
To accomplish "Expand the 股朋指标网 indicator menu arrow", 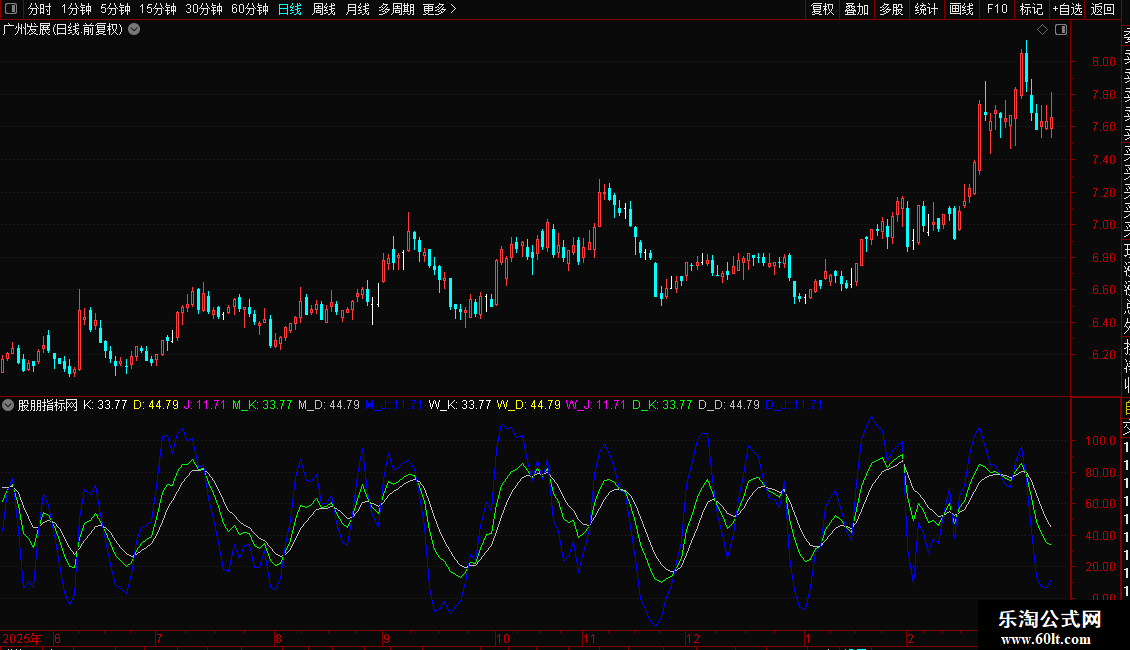I will tap(7, 405).
